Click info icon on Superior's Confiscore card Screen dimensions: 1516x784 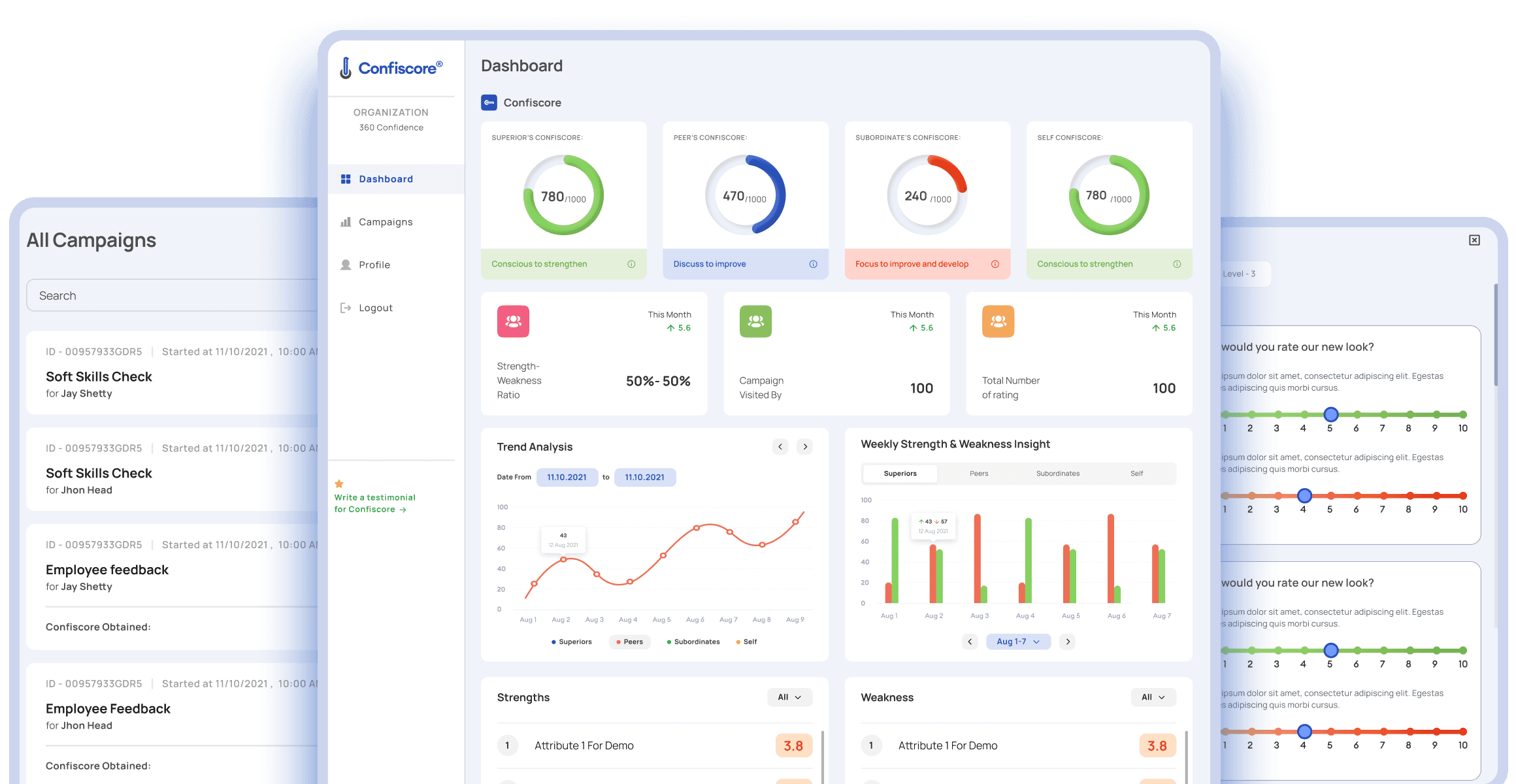(x=631, y=264)
